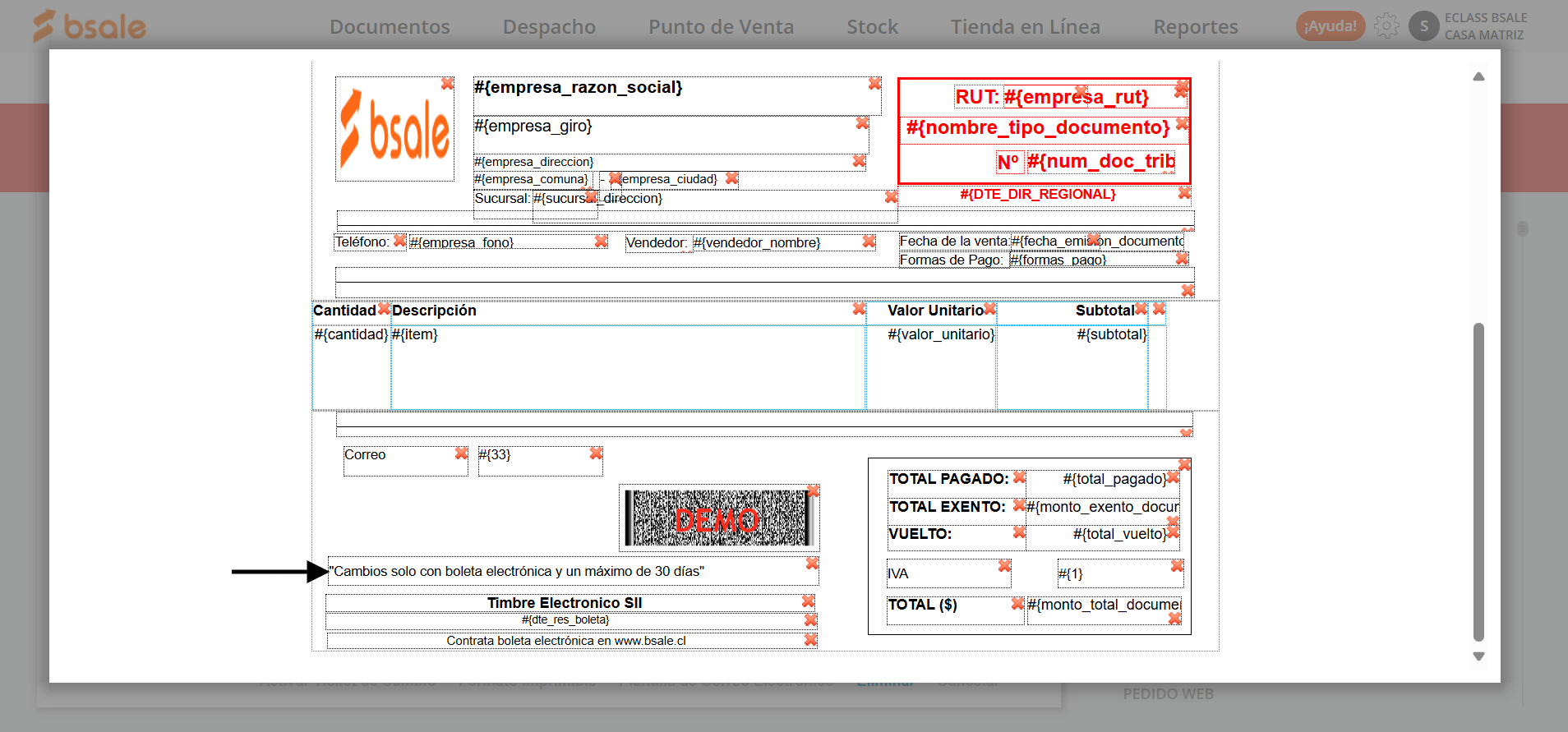1568x732 pixels.
Task: Delete the #{DTE_DIR_REGIONAL} field
Action: click(1184, 193)
